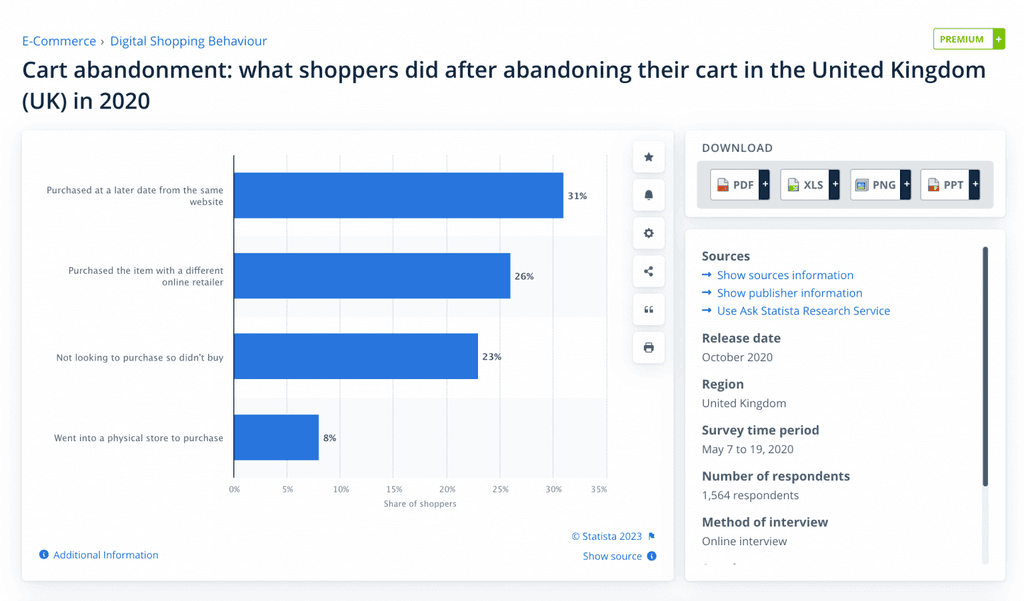
Task: Print the chart via printer icon
Action: click(648, 347)
